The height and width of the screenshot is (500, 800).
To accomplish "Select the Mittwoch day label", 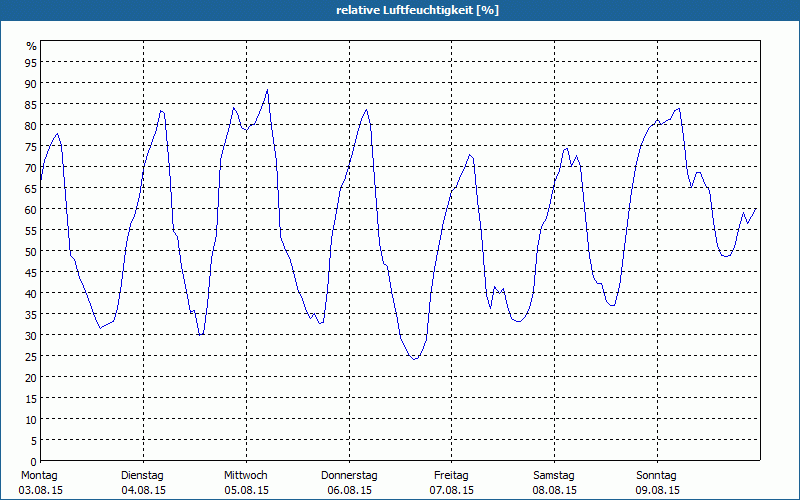I will point(245,475).
